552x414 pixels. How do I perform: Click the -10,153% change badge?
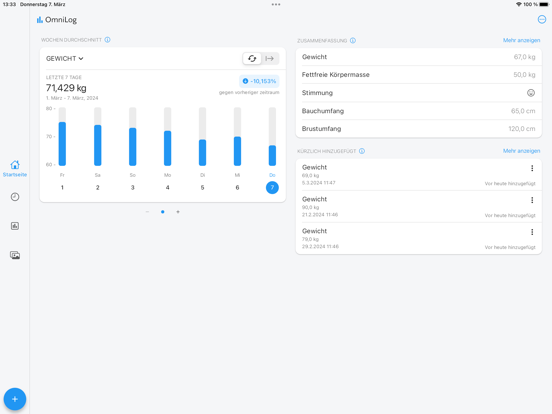(259, 81)
